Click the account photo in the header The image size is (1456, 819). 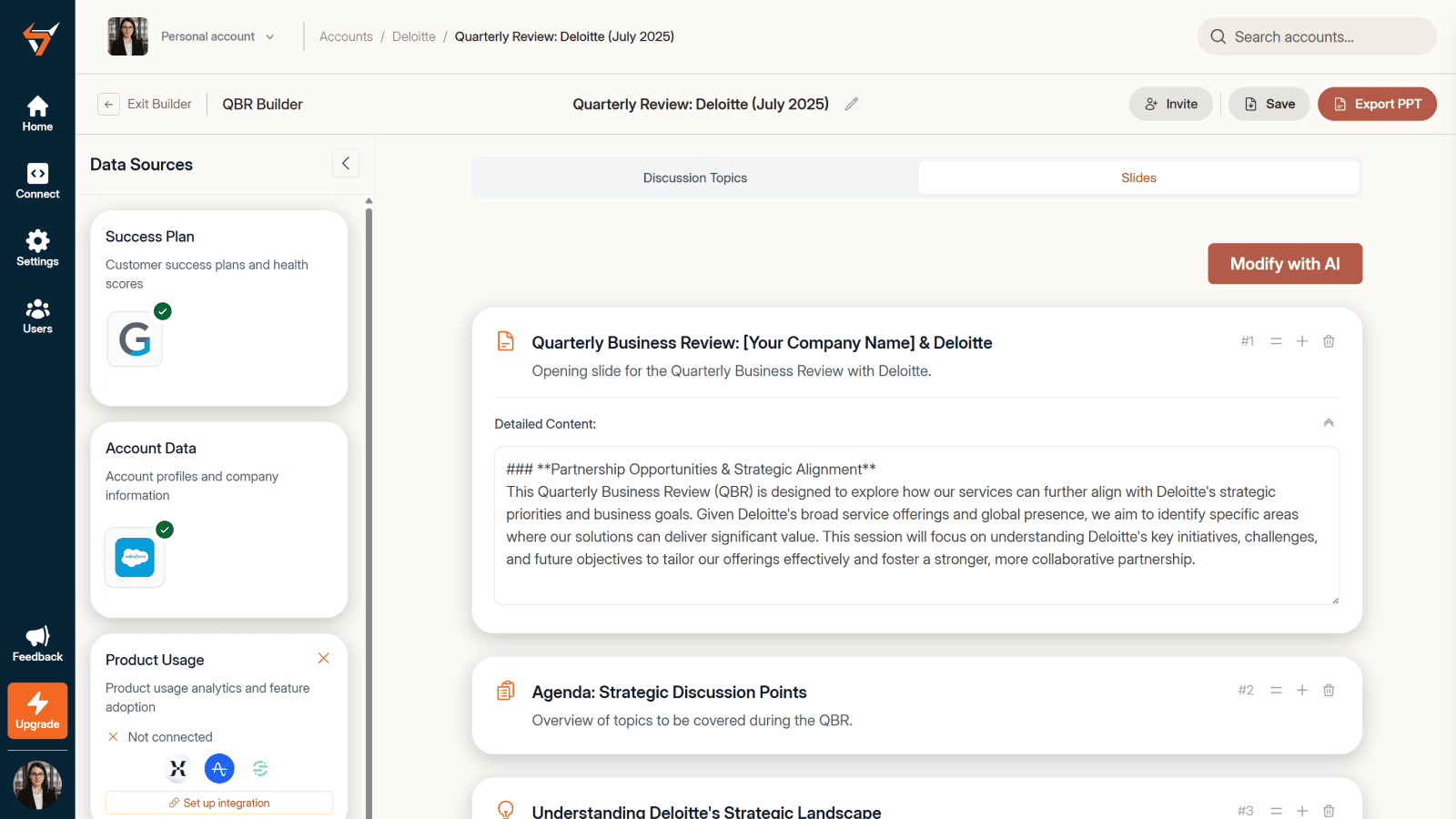tap(127, 36)
